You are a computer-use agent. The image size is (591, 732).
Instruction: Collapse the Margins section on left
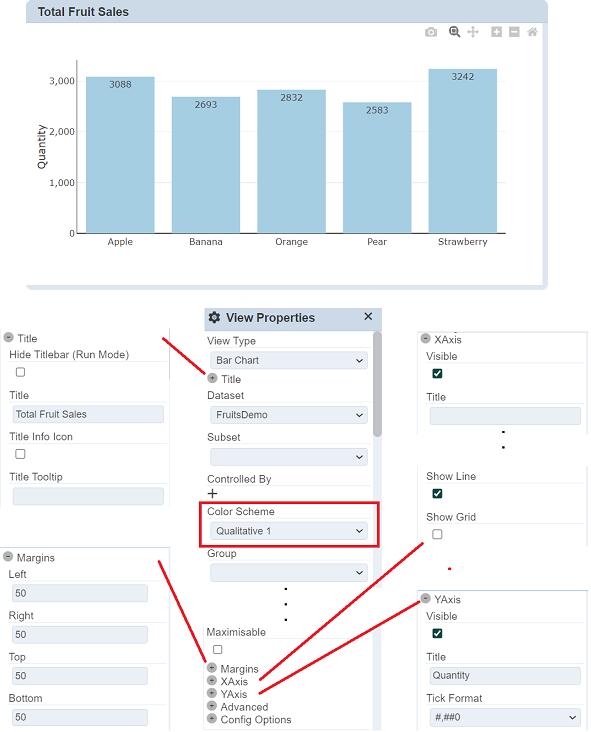[x=8, y=556]
